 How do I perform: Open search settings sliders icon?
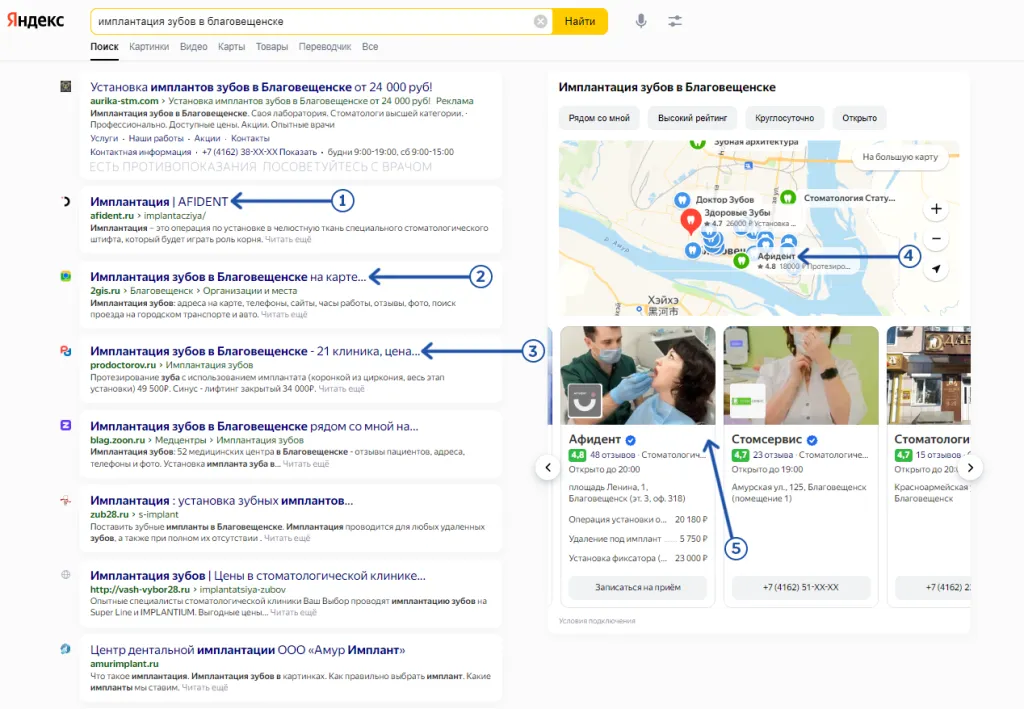pos(676,21)
